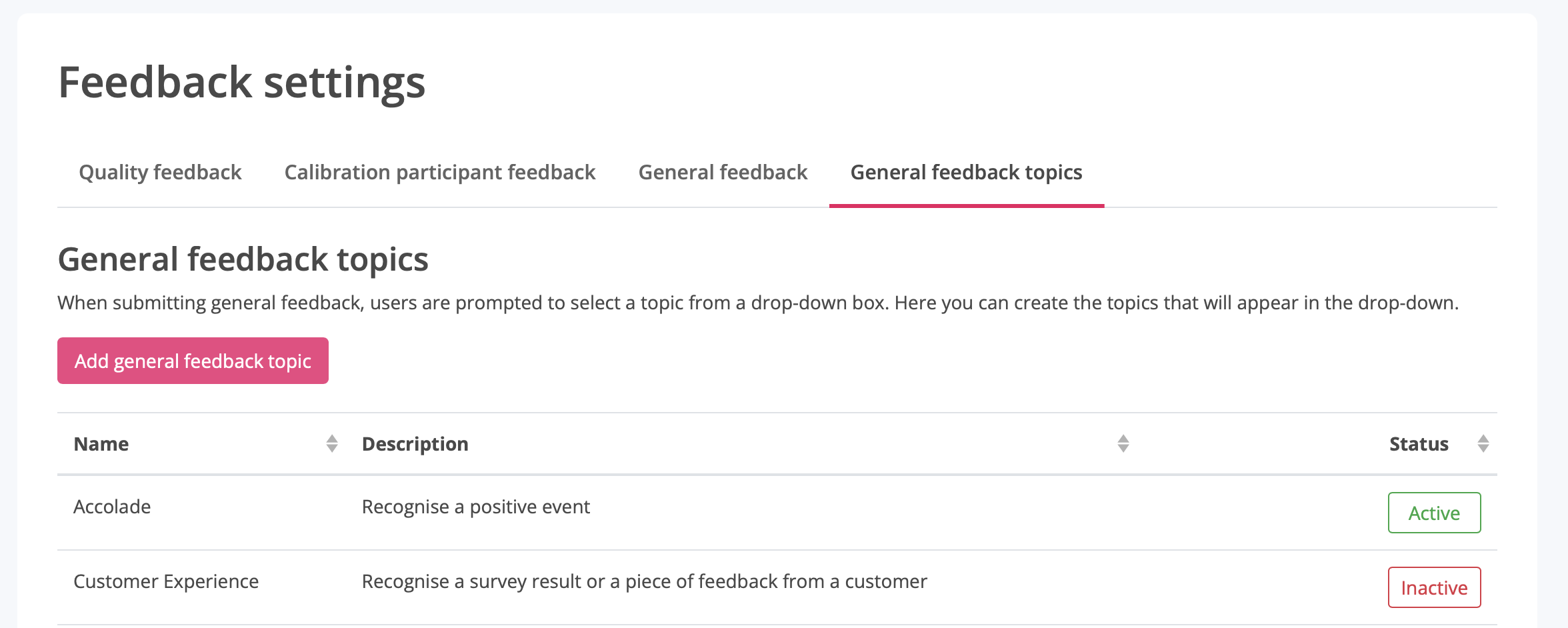Click the 'Recognise a positive event' description
This screenshot has width=1568, height=628.
click(475, 507)
